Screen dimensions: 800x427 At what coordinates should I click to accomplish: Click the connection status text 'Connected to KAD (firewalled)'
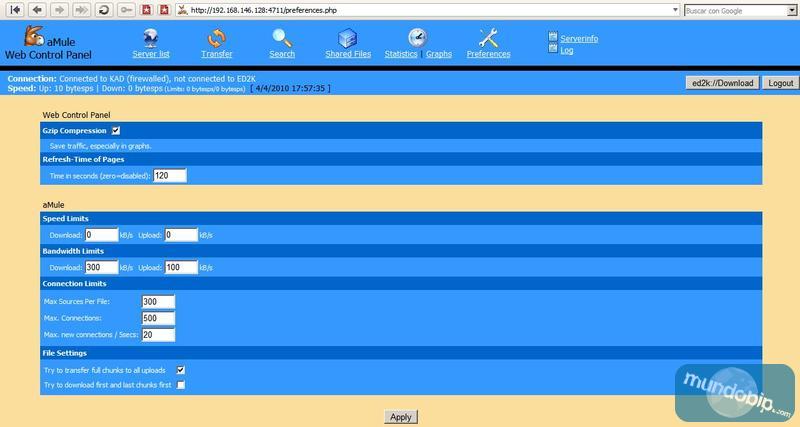(114, 79)
